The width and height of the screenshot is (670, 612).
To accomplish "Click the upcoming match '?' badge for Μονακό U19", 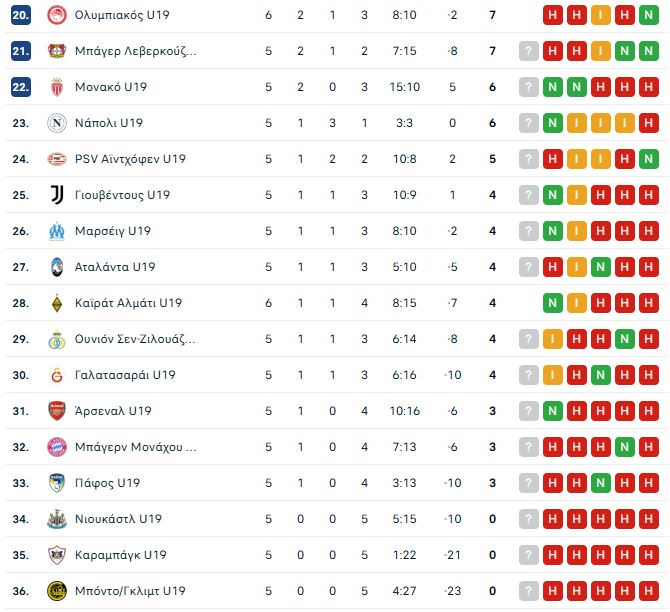I will (529, 87).
